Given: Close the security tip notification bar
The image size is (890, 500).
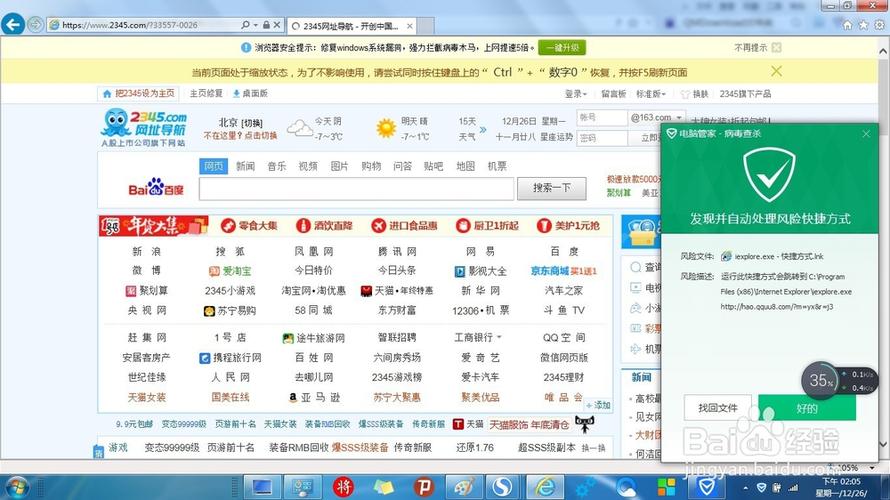Looking at the screenshot, I should point(776,48).
